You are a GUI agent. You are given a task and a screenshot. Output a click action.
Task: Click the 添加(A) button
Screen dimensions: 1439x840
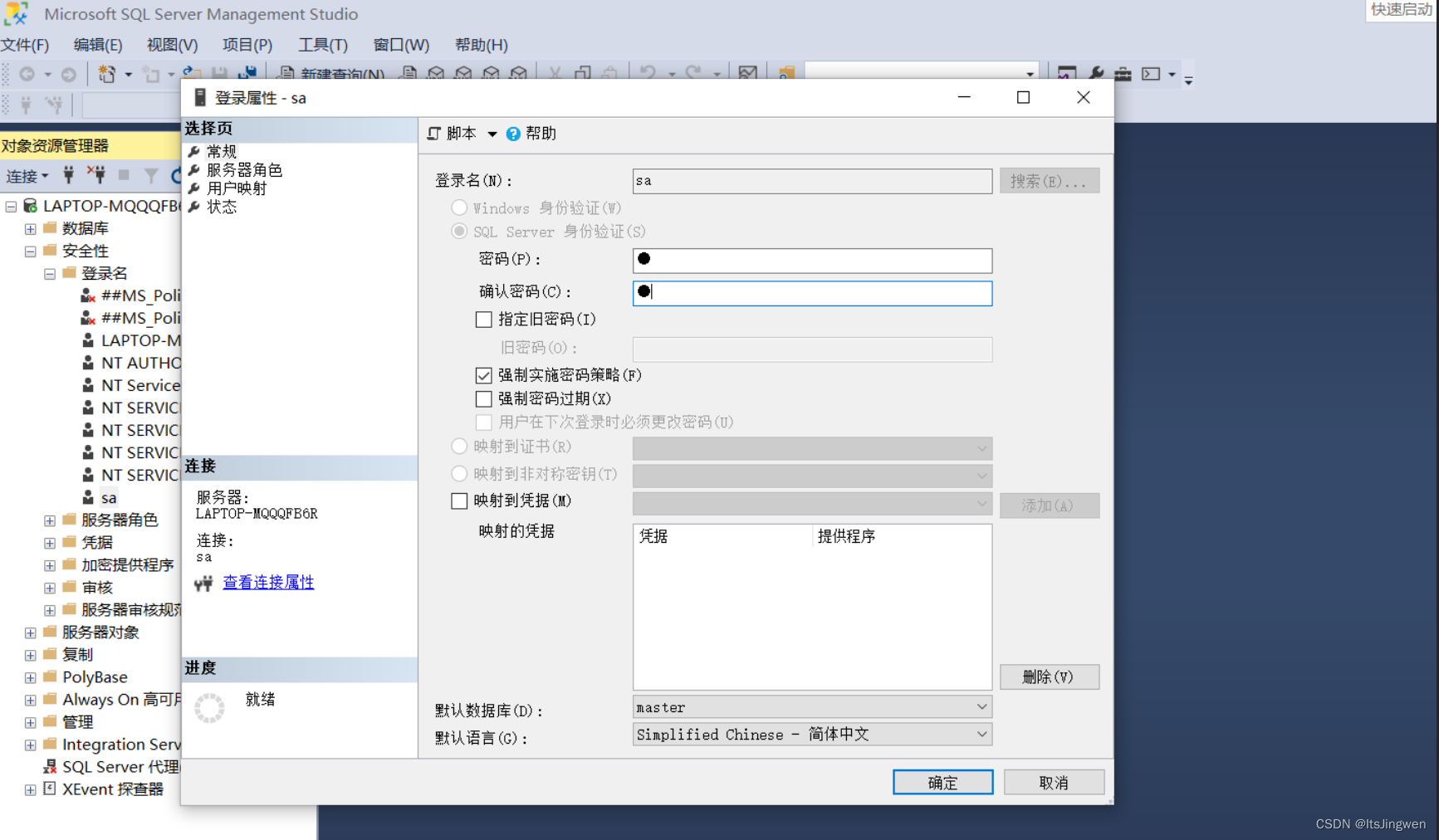1050,505
